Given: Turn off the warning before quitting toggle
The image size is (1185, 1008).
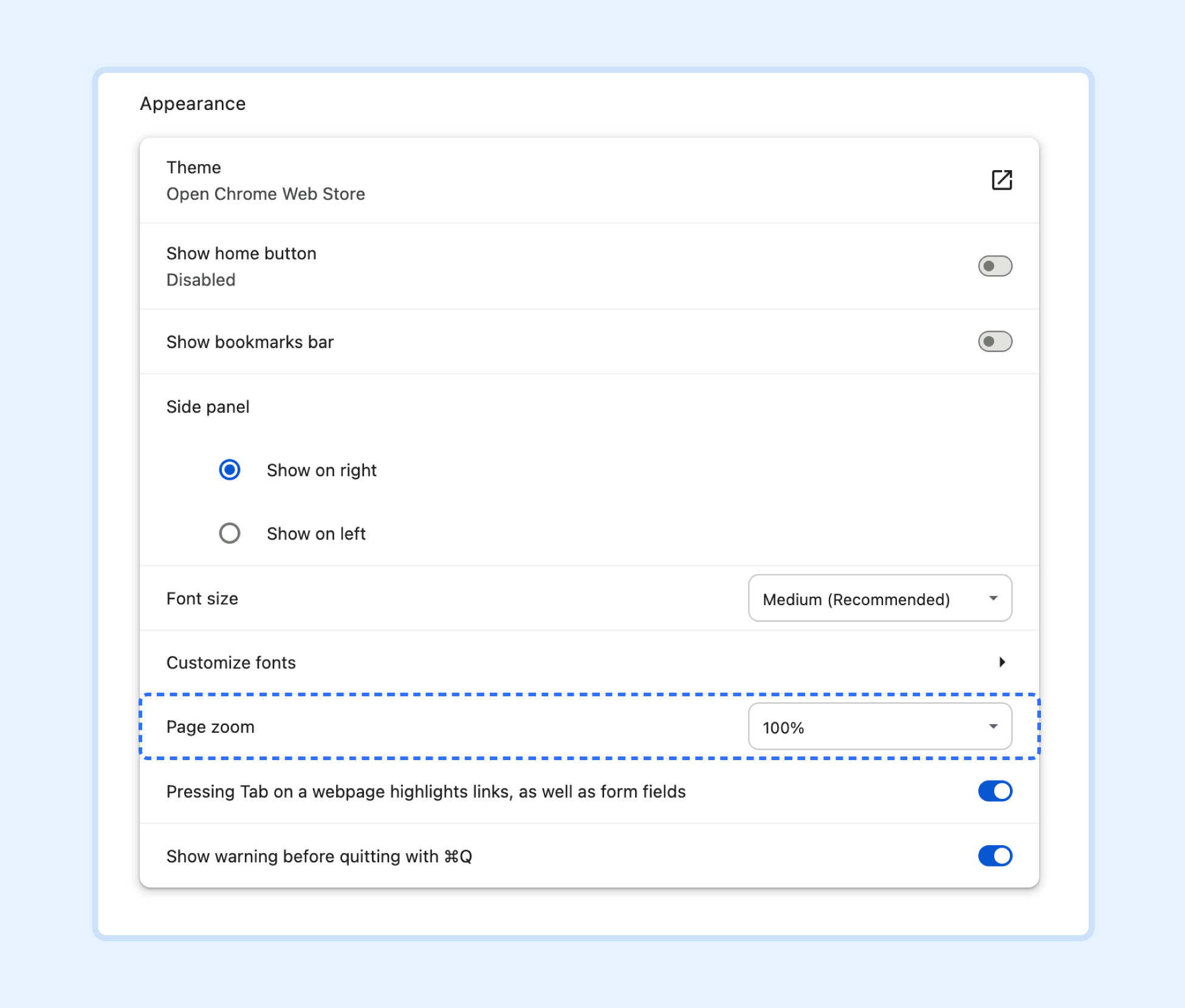Looking at the screenshot, I should (x=995, y=856).
